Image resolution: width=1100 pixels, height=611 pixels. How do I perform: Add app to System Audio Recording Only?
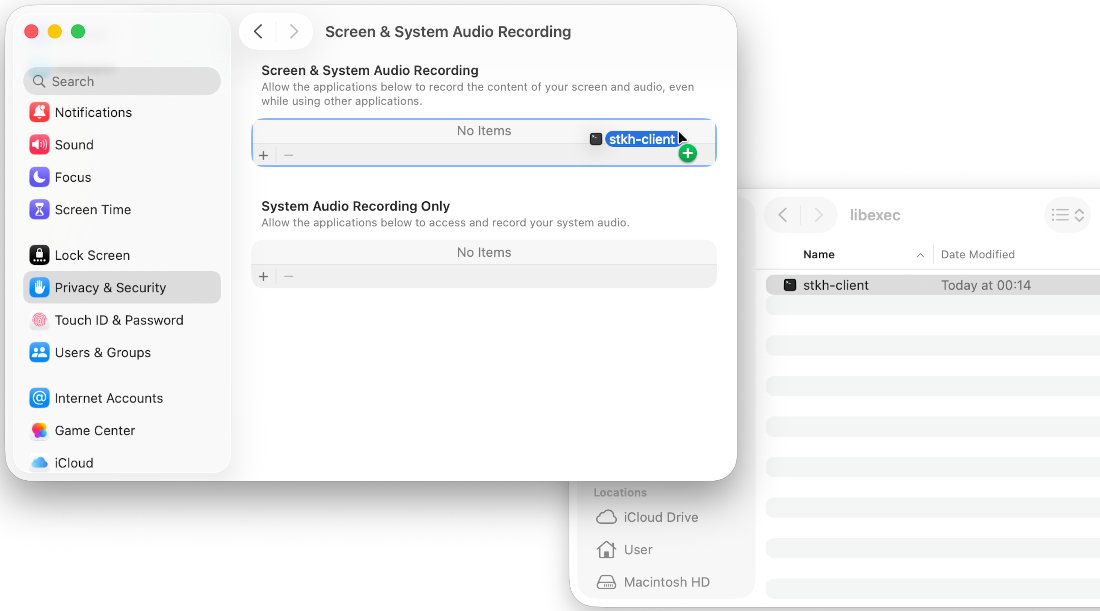coord(264,276)
